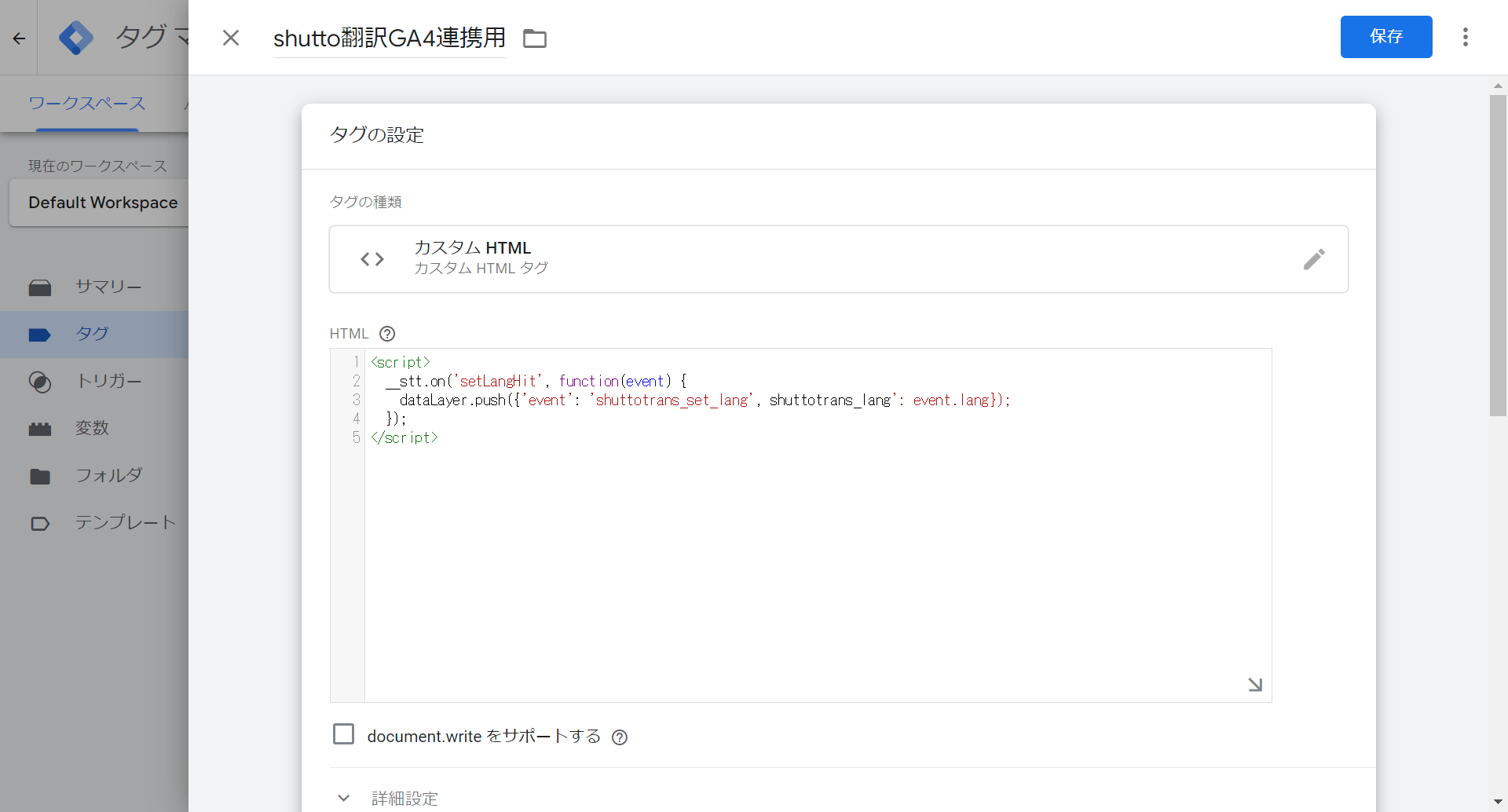
Task: Click the 'setLangHit' string in line 2
Action: click(497, 381)
